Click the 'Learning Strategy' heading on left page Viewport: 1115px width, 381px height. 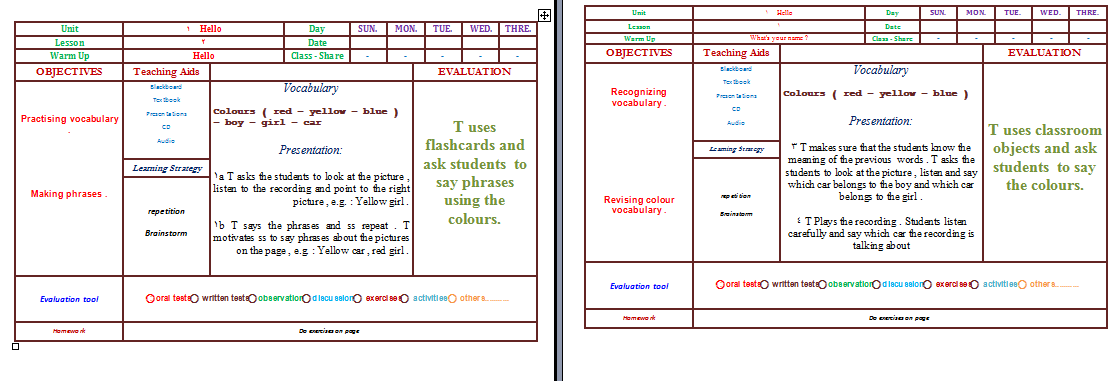pos(166,168)
